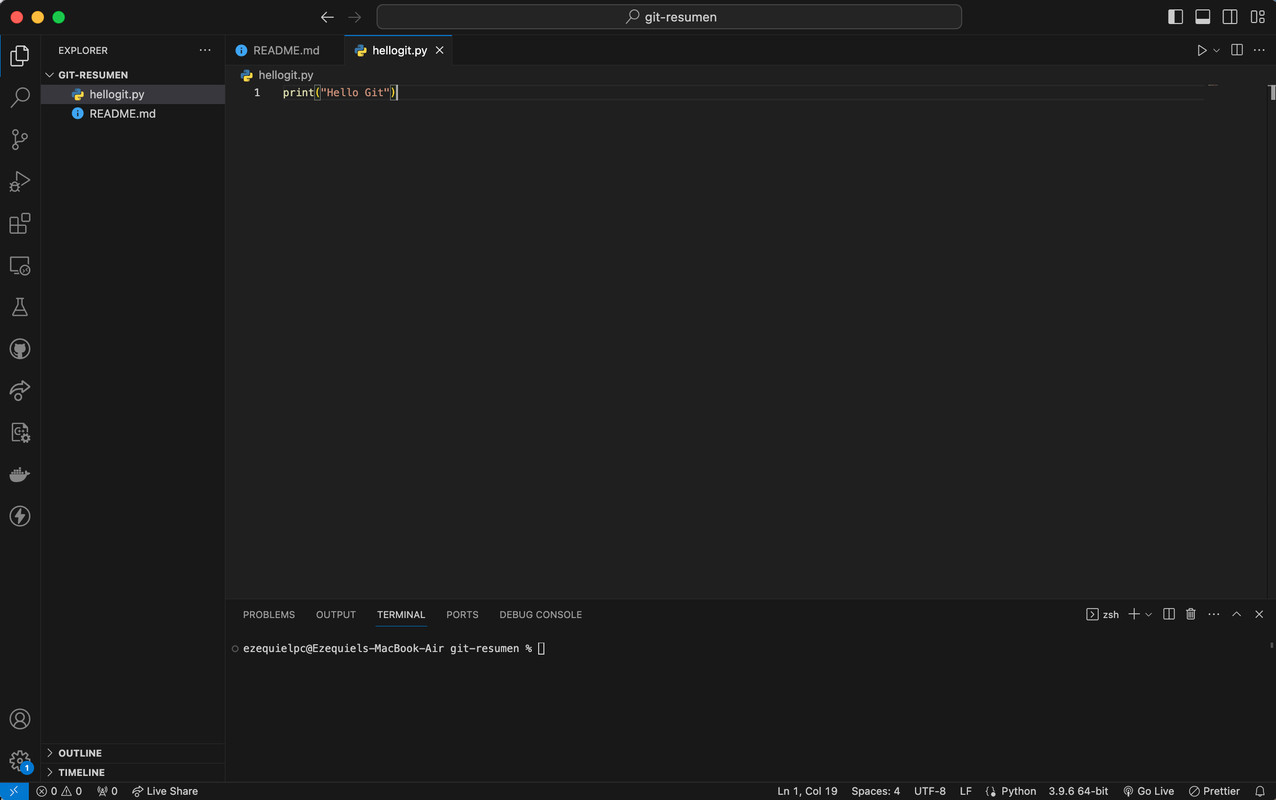Screen dimensions: 1276x800
Task: Open the Source Control view
Action: click(20, 140)
